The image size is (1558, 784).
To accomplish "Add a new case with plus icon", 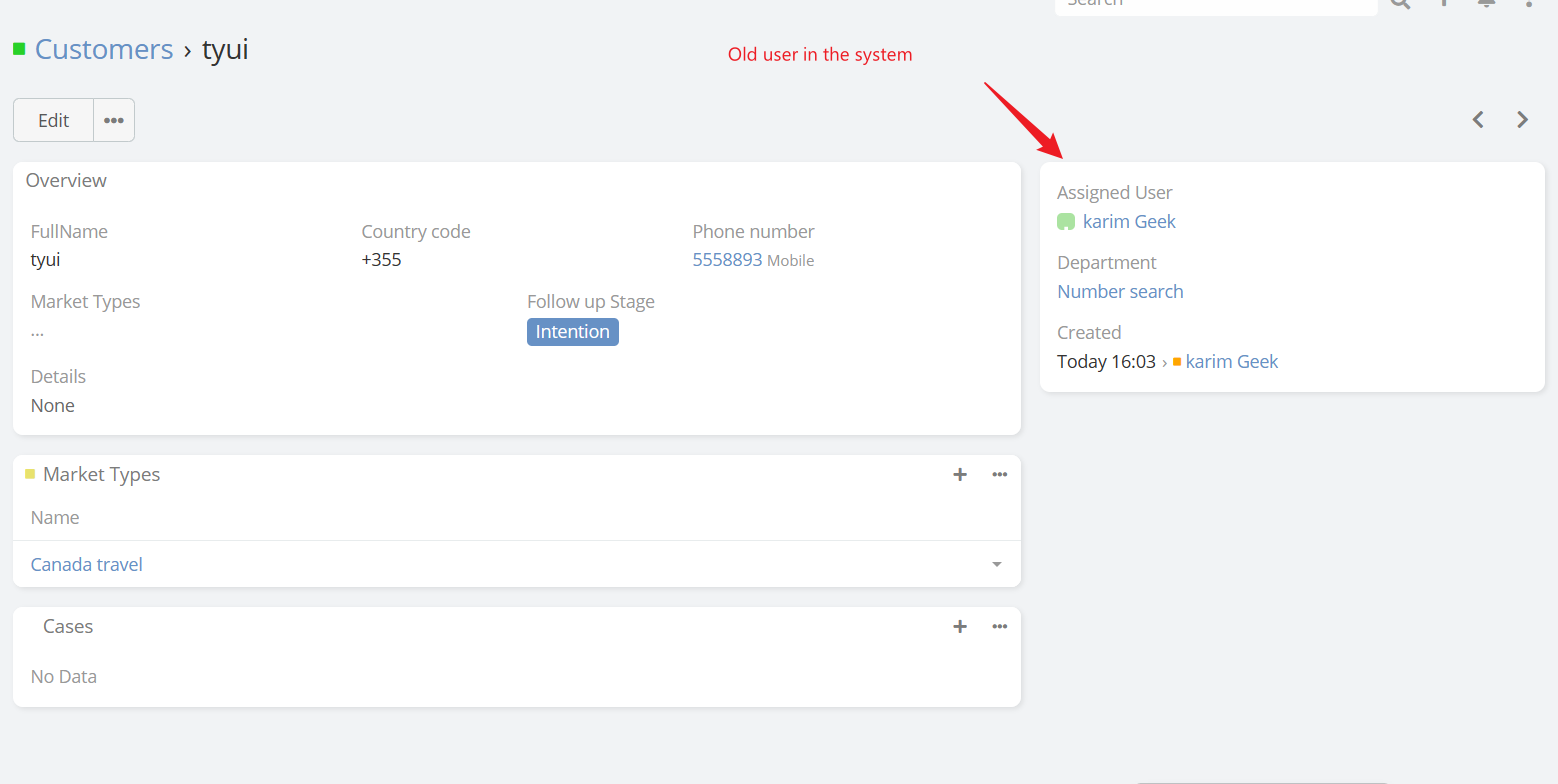I will click(960, 626).
